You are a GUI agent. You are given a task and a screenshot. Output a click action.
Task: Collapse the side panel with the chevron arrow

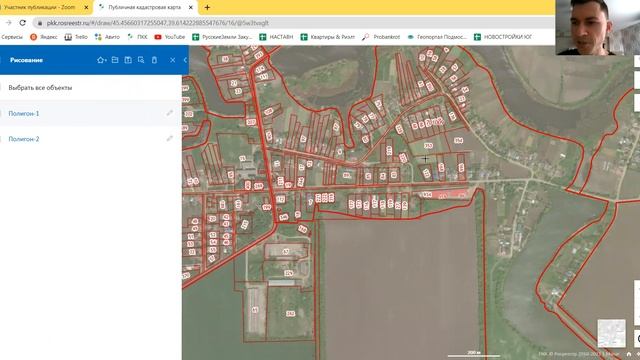(185, 60)
